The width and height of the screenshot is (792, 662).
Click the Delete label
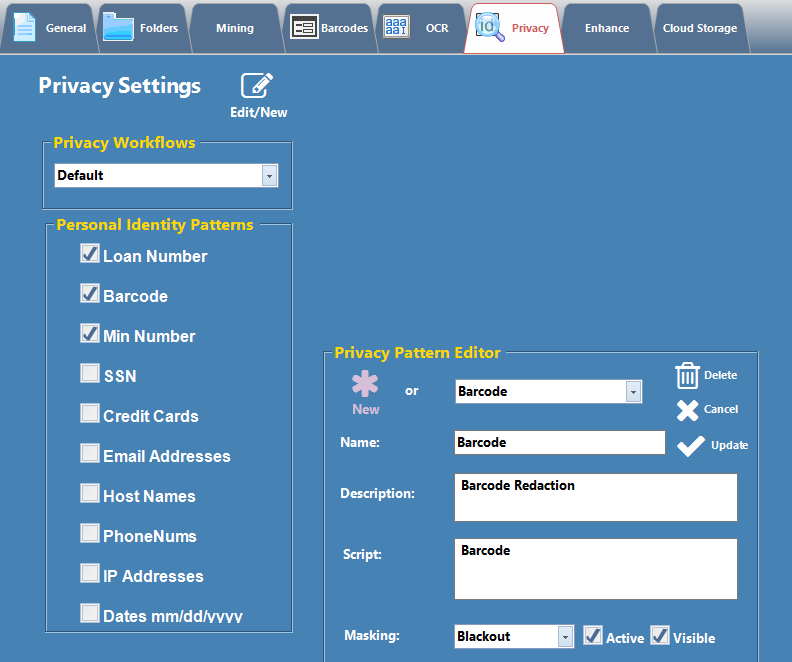coord(720,375)
